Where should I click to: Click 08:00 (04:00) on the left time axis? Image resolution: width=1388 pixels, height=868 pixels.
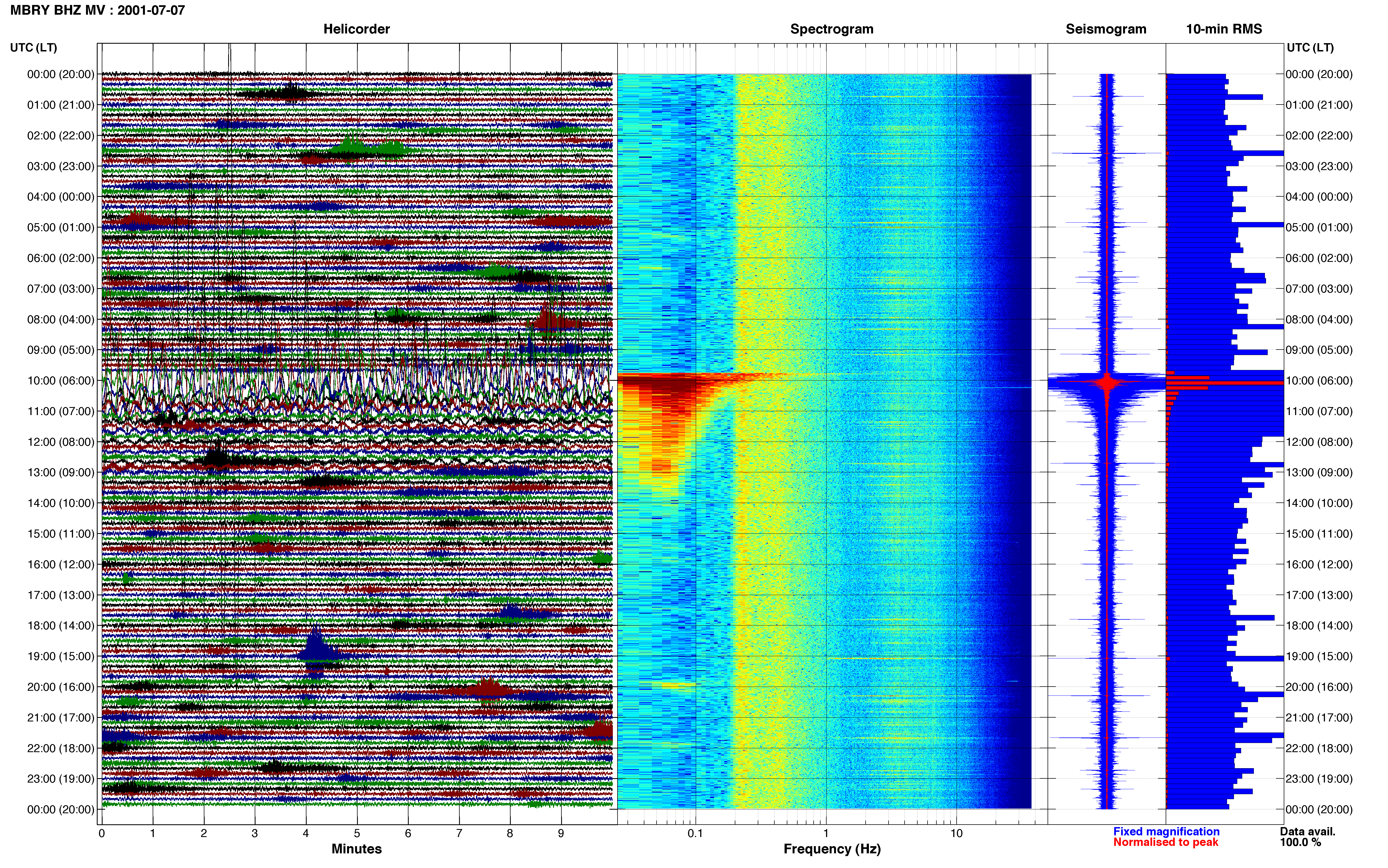pyautogui.click(x=61, y=319)
